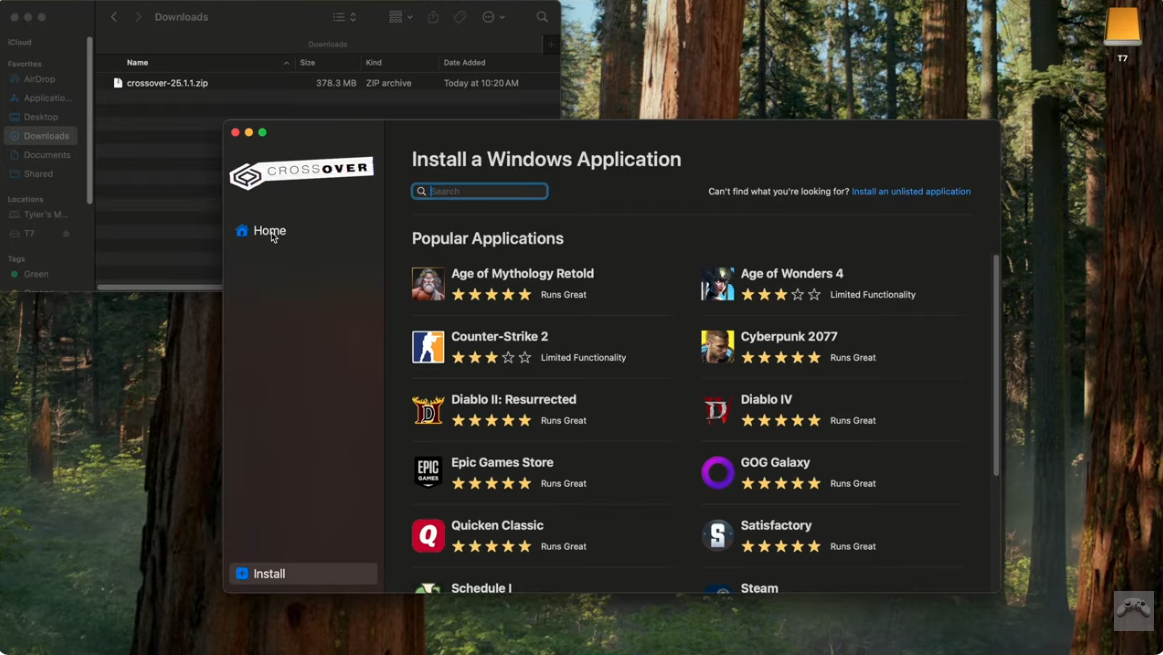Open Schedule I entry

coord(481,588)
